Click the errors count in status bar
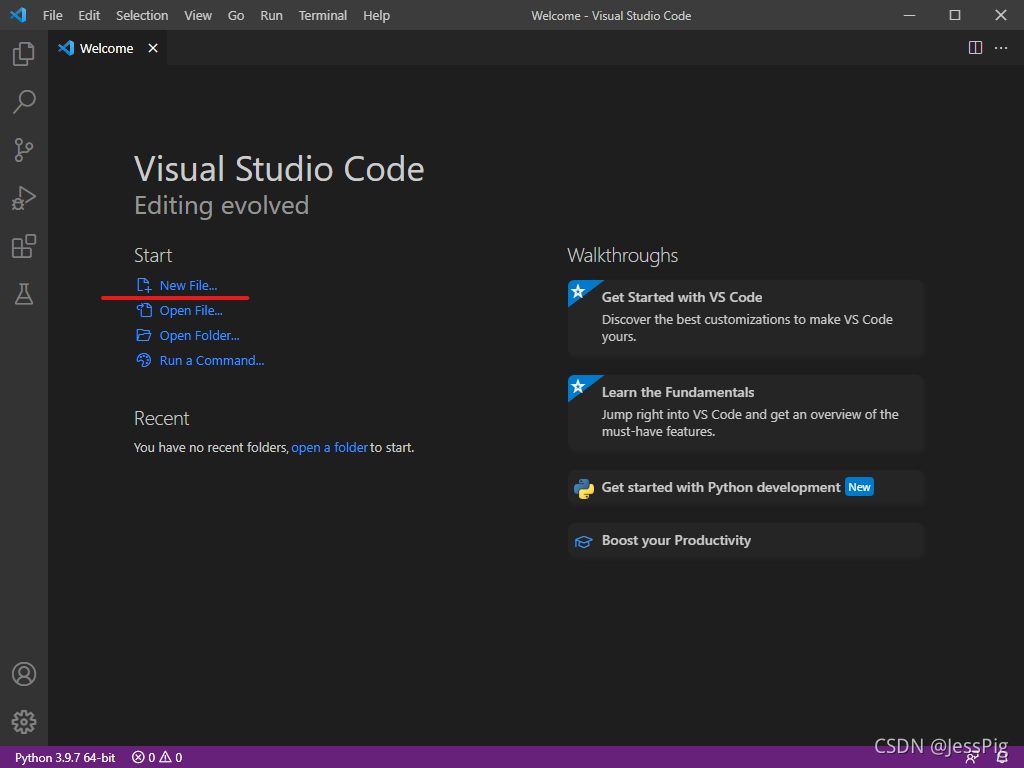Image resolution: width=1024 pixels, height=768 pixels. point(144,758)
